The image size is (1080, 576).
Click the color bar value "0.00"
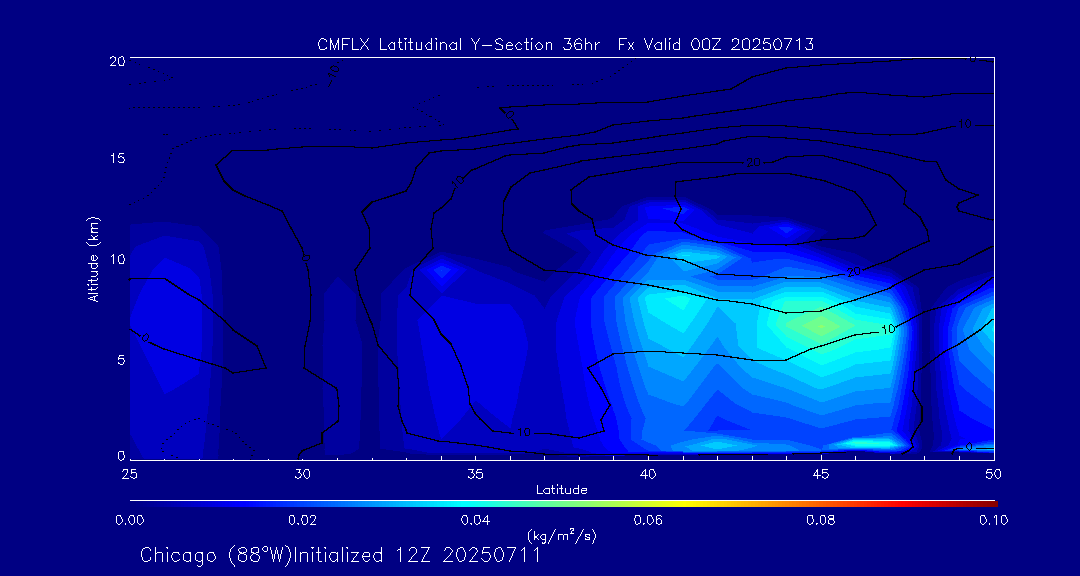(129, 520)
